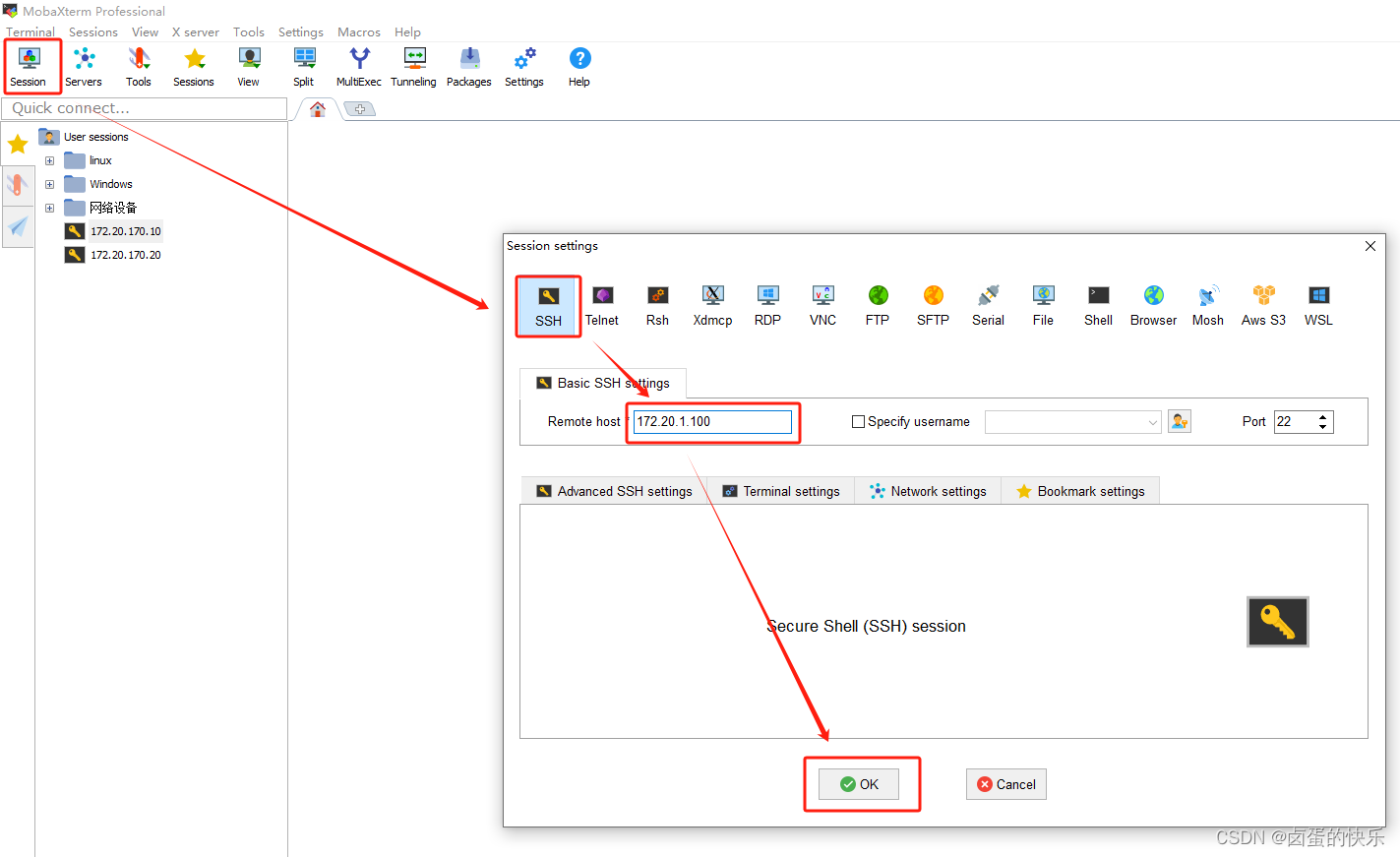Select the Split toolbar icon
This screenshot has height=857, width=1400.
(304, 67)
